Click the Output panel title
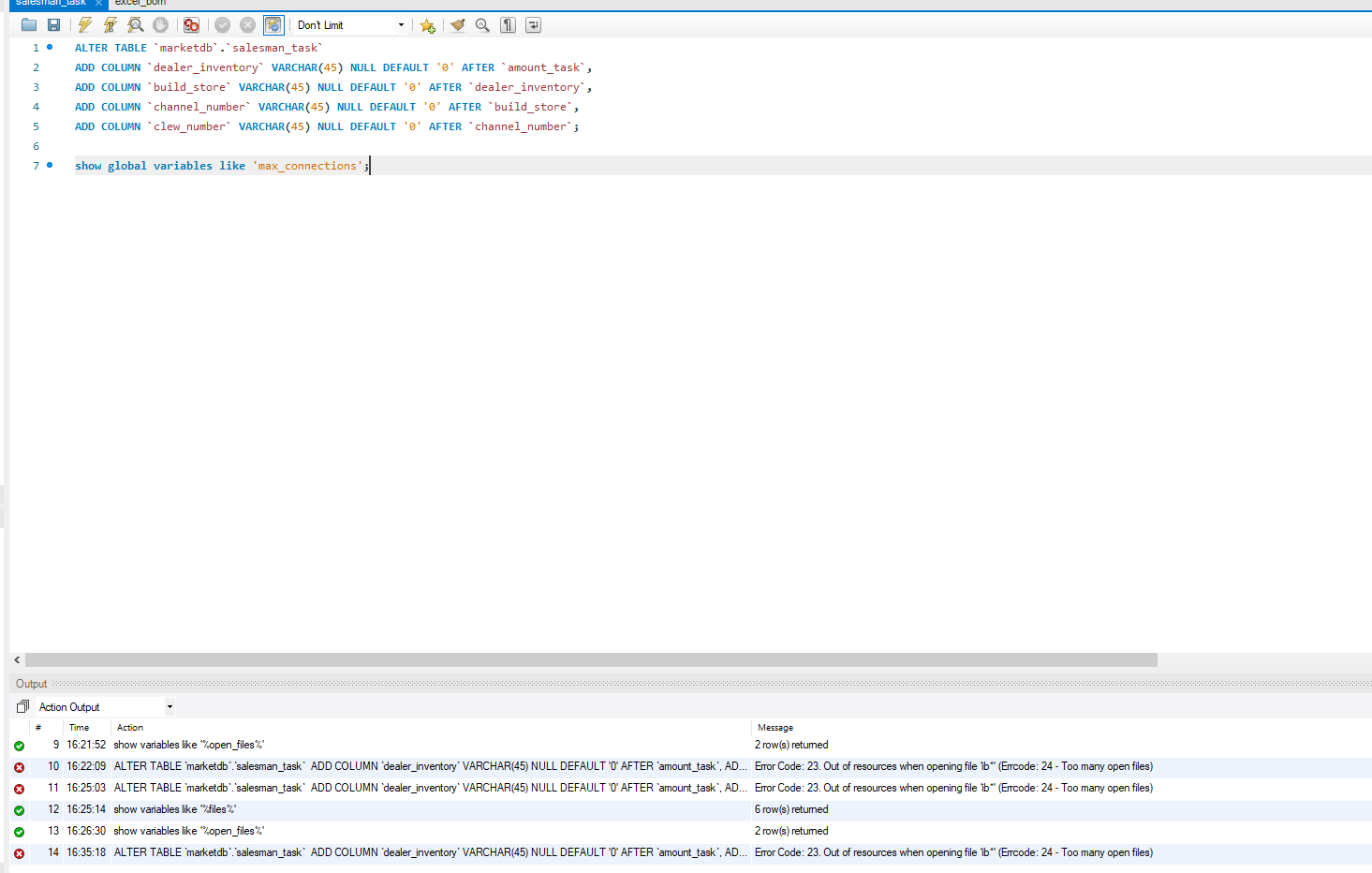 31,684
